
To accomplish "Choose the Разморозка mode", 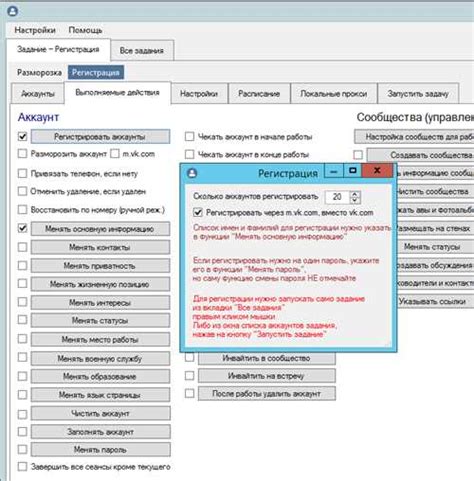I will [x=39, y=72].
